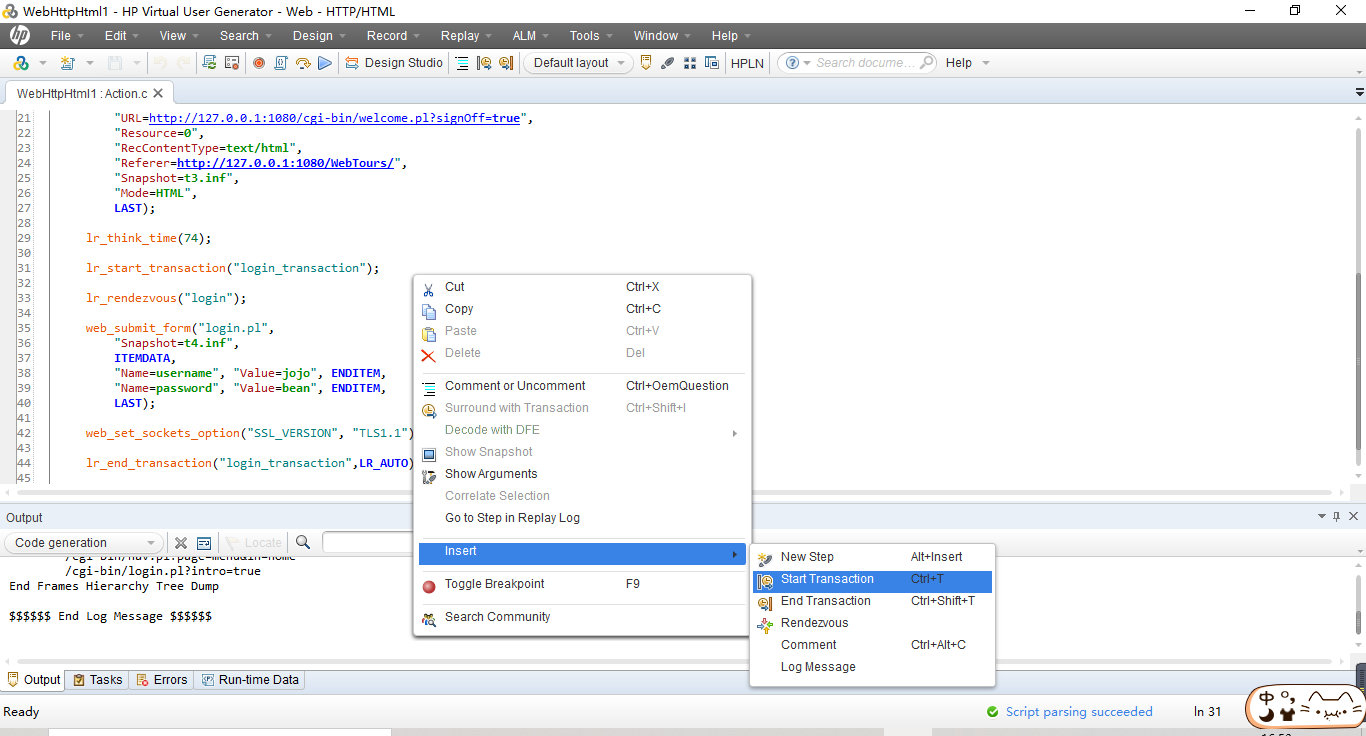Click the Output pane pin icon
This screenshot has width=1366, height=736.
click(1337, 517)
